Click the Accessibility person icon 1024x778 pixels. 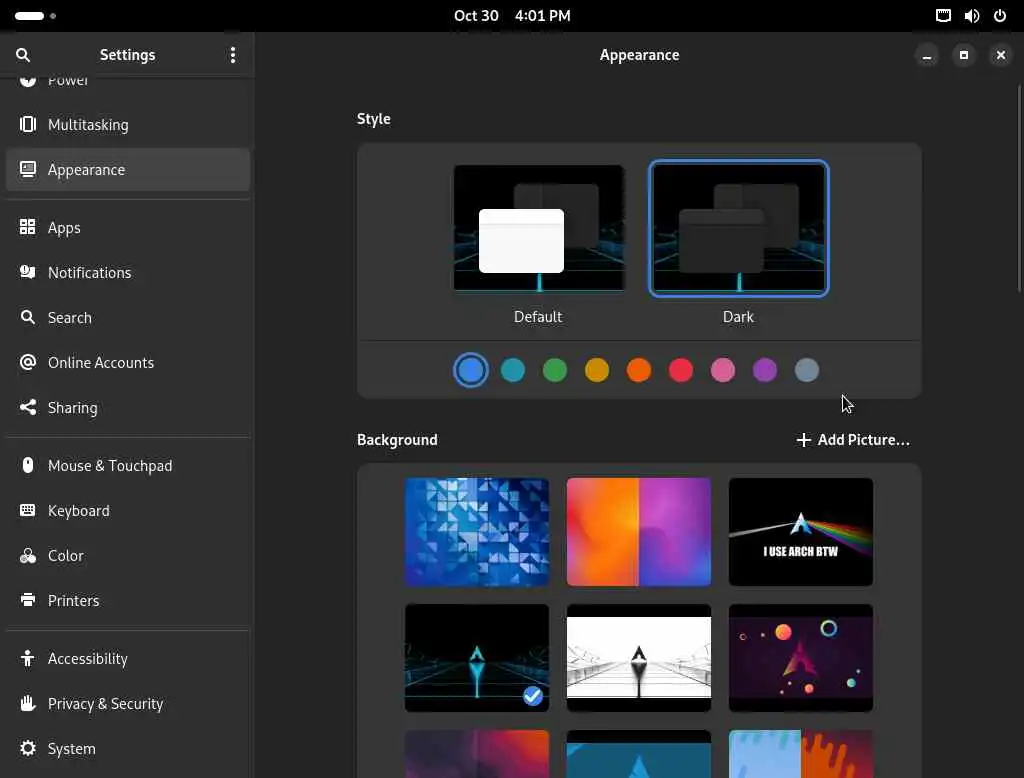(27, 658)
